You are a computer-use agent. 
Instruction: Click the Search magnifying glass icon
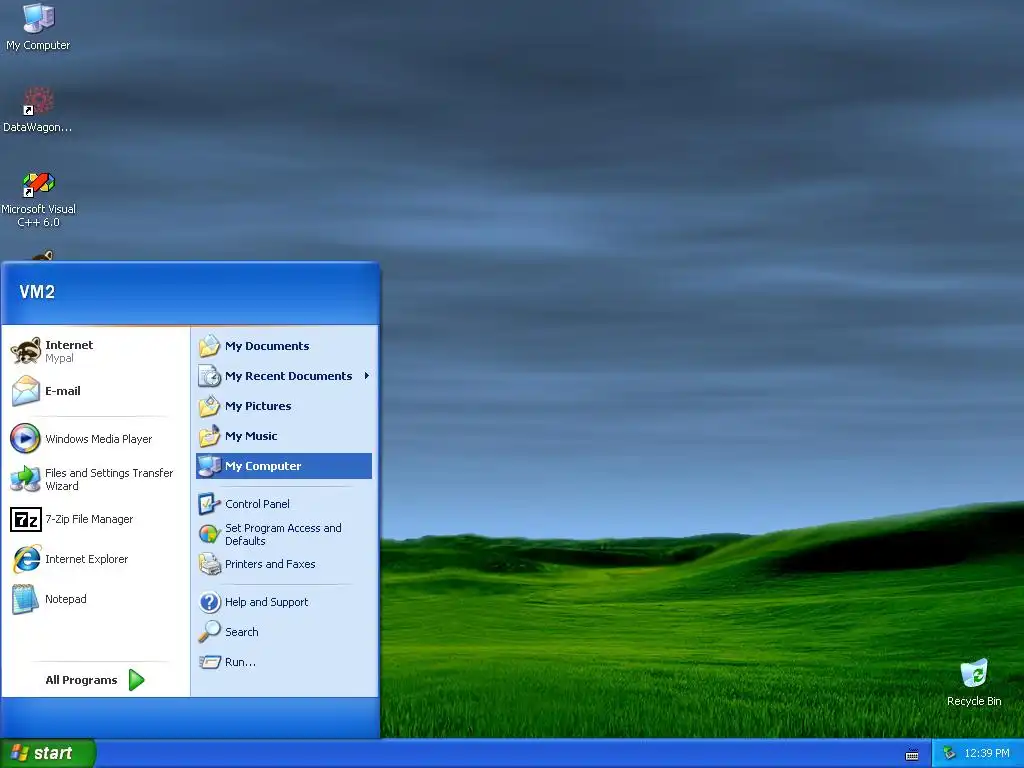point(210,632)
